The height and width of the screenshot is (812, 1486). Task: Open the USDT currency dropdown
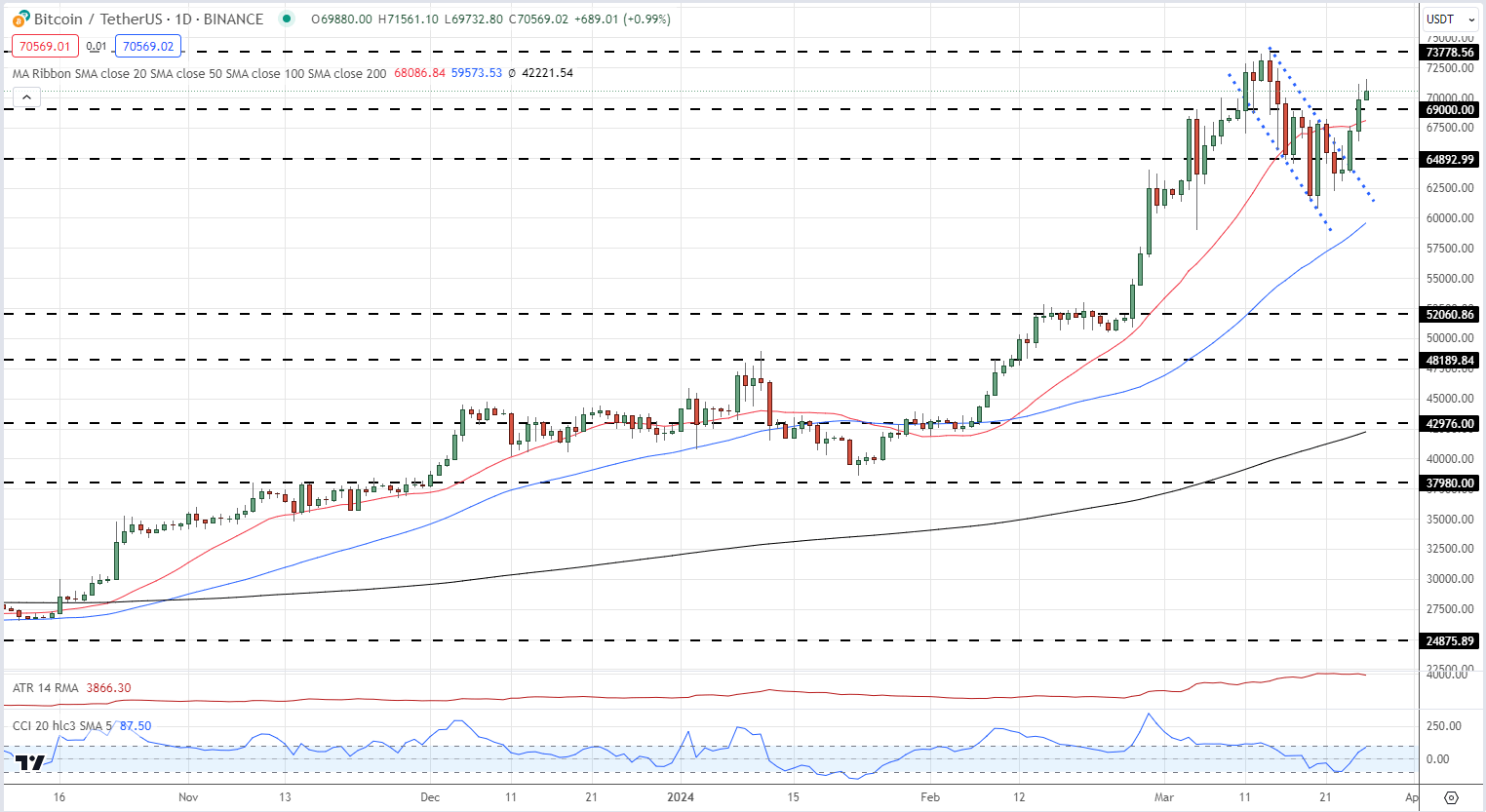pyautogui.click(x=1450, y=19)
